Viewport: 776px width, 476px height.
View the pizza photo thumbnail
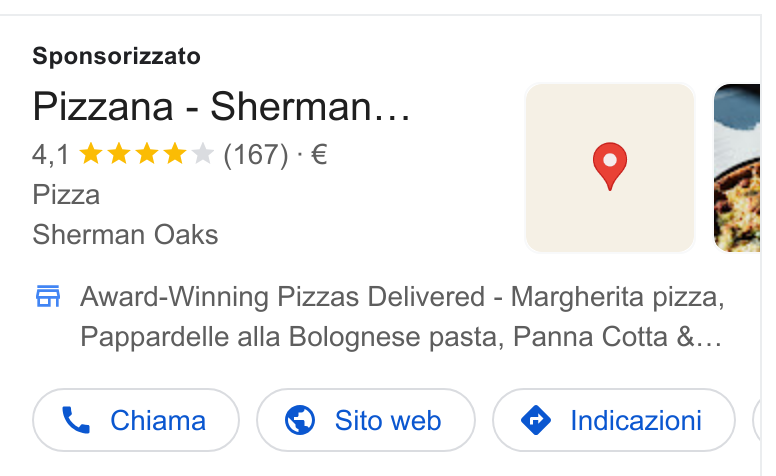[x=736, y=168]
